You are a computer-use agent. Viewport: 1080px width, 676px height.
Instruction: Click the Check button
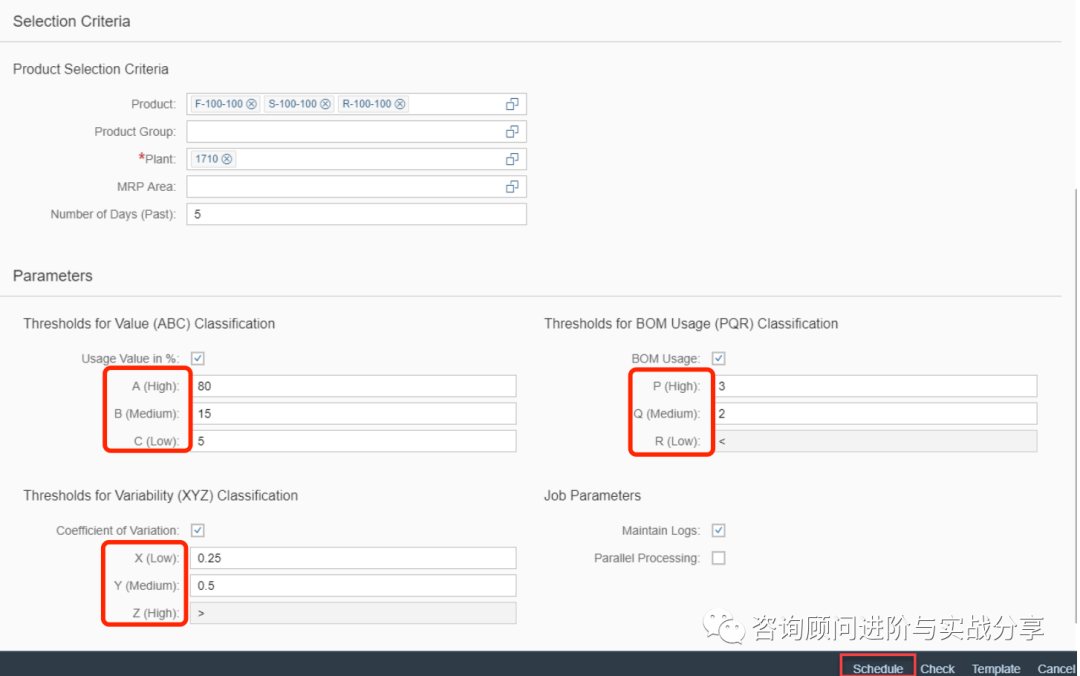[x=937, y=668]
